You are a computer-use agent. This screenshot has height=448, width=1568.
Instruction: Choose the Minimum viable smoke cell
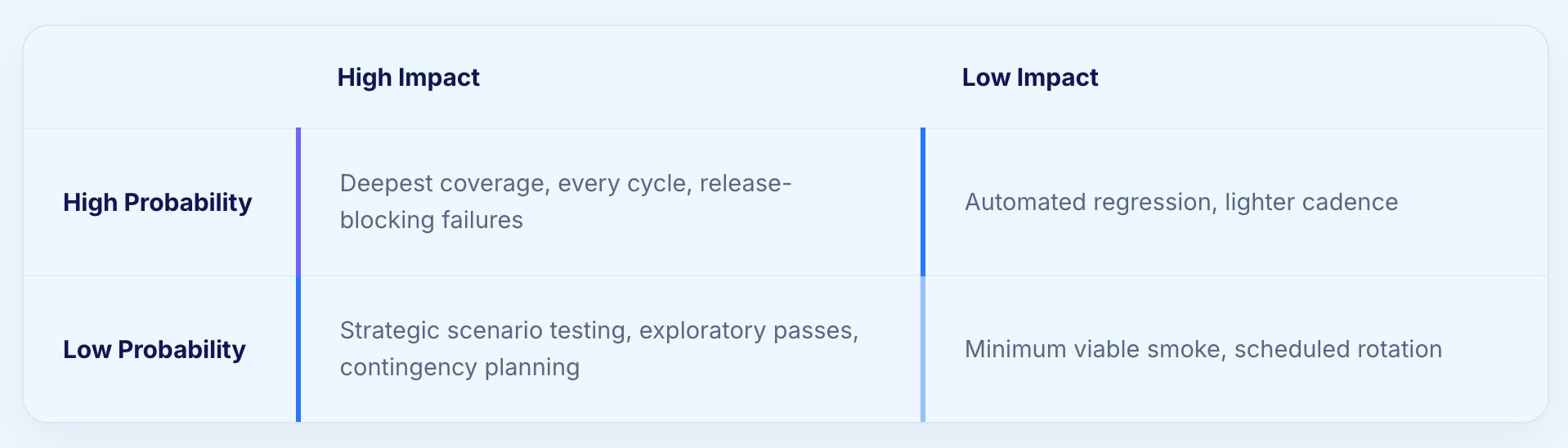(1234, 349)
